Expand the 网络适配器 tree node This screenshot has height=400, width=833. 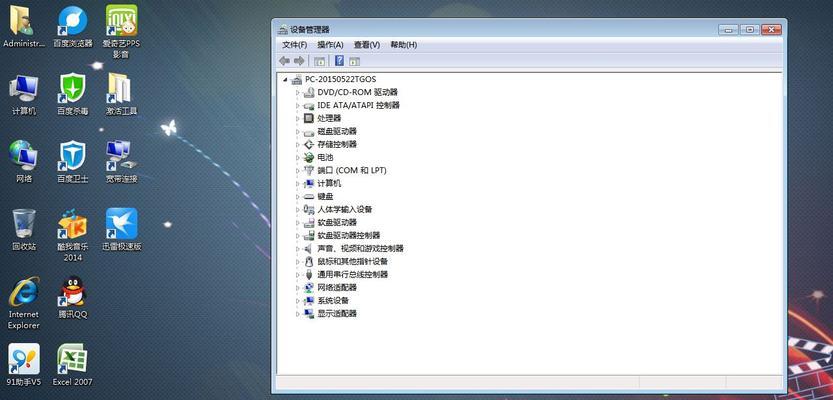pos(298,288)
